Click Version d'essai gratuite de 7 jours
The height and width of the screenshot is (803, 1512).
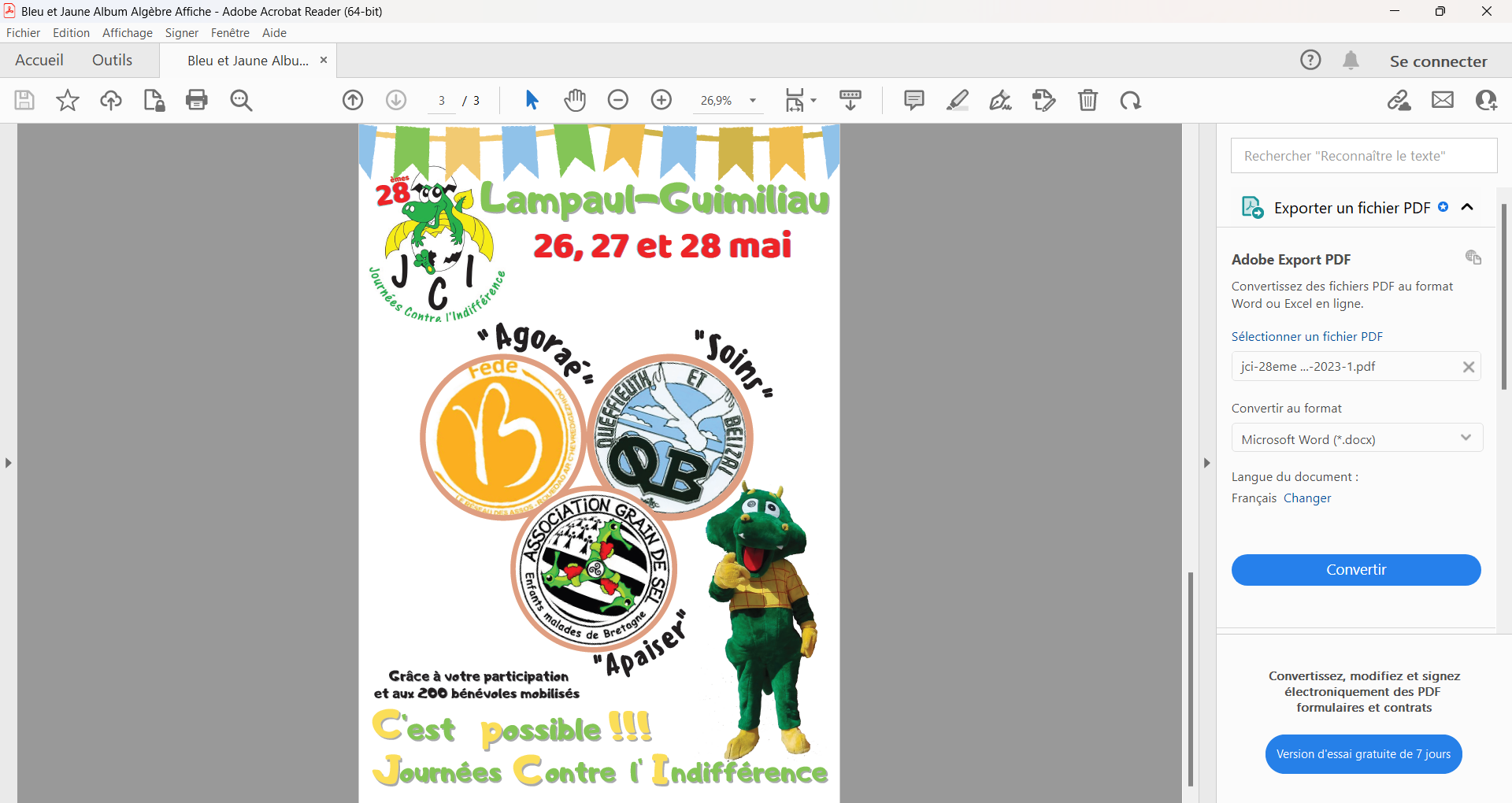(1363, 753)
